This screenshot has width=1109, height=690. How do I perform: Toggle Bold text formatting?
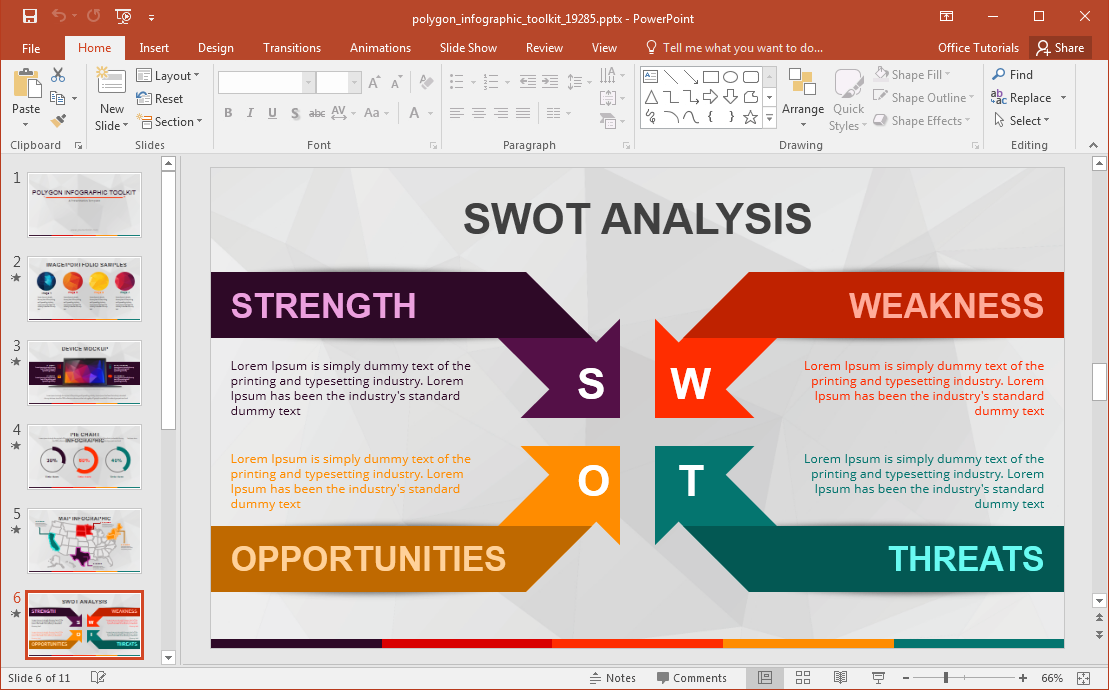(228, 113)
